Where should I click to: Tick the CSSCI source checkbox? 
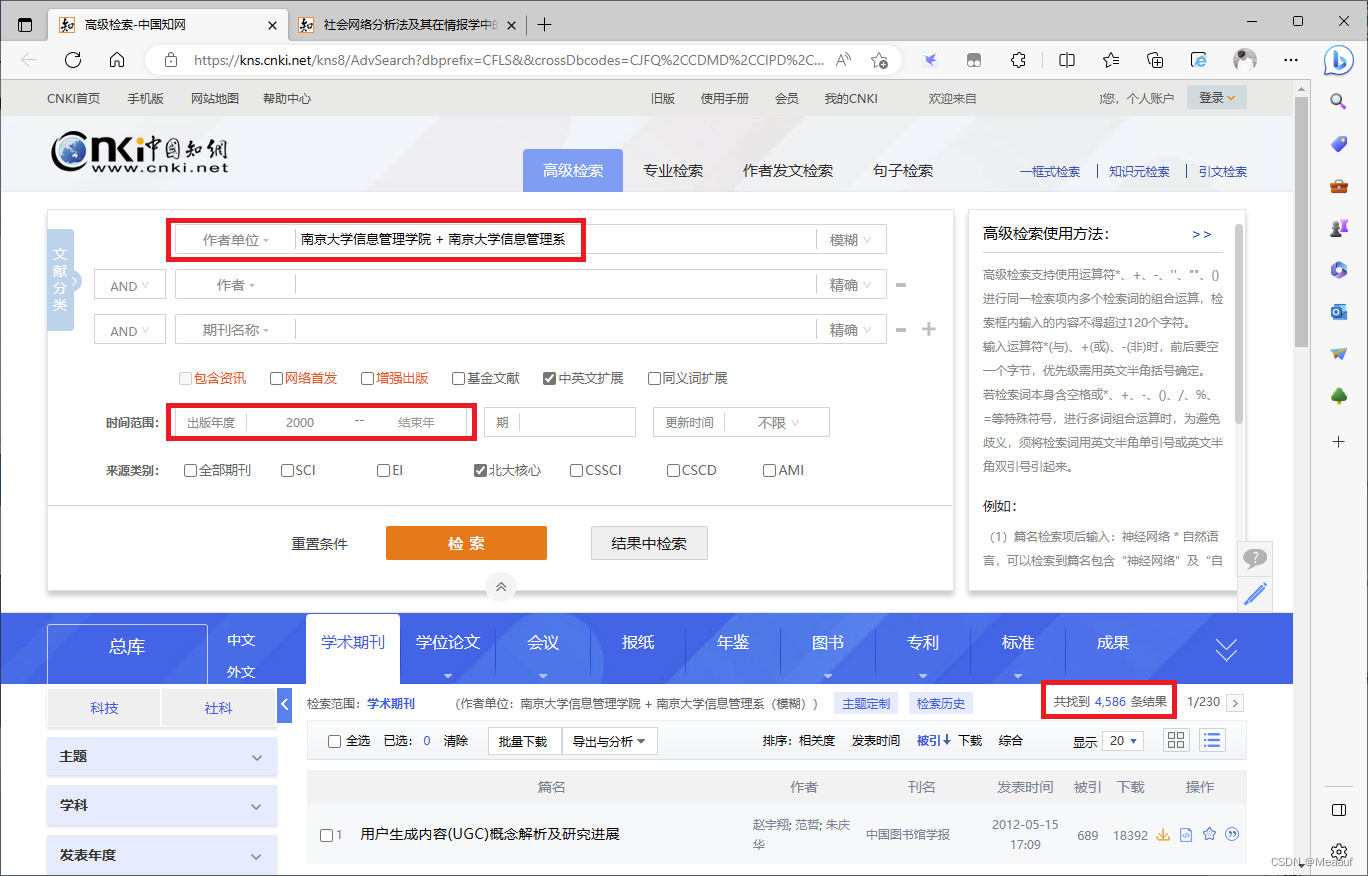click(576, 470)
